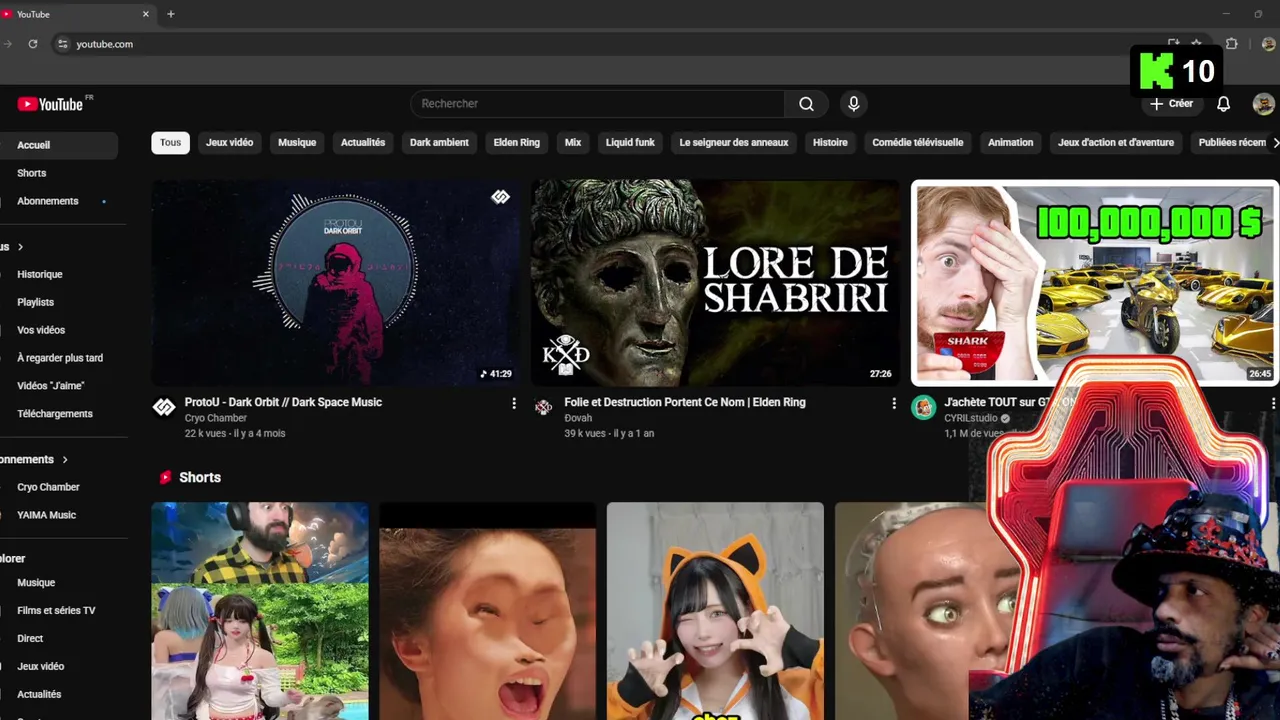Viewport: 1280px width, 720px height.
Task: Play the 100,000,000 $ video thumbnail
Action: [1095, 282]
